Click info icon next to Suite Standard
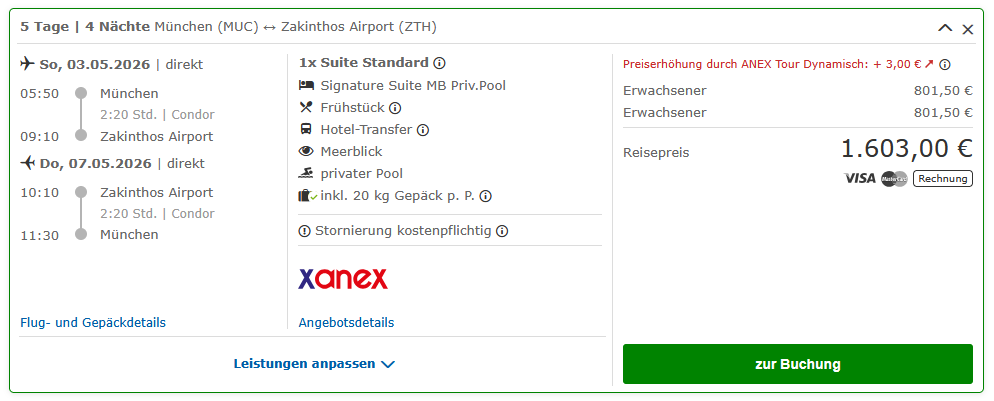994x401 pixels. (x=440, y=63)
